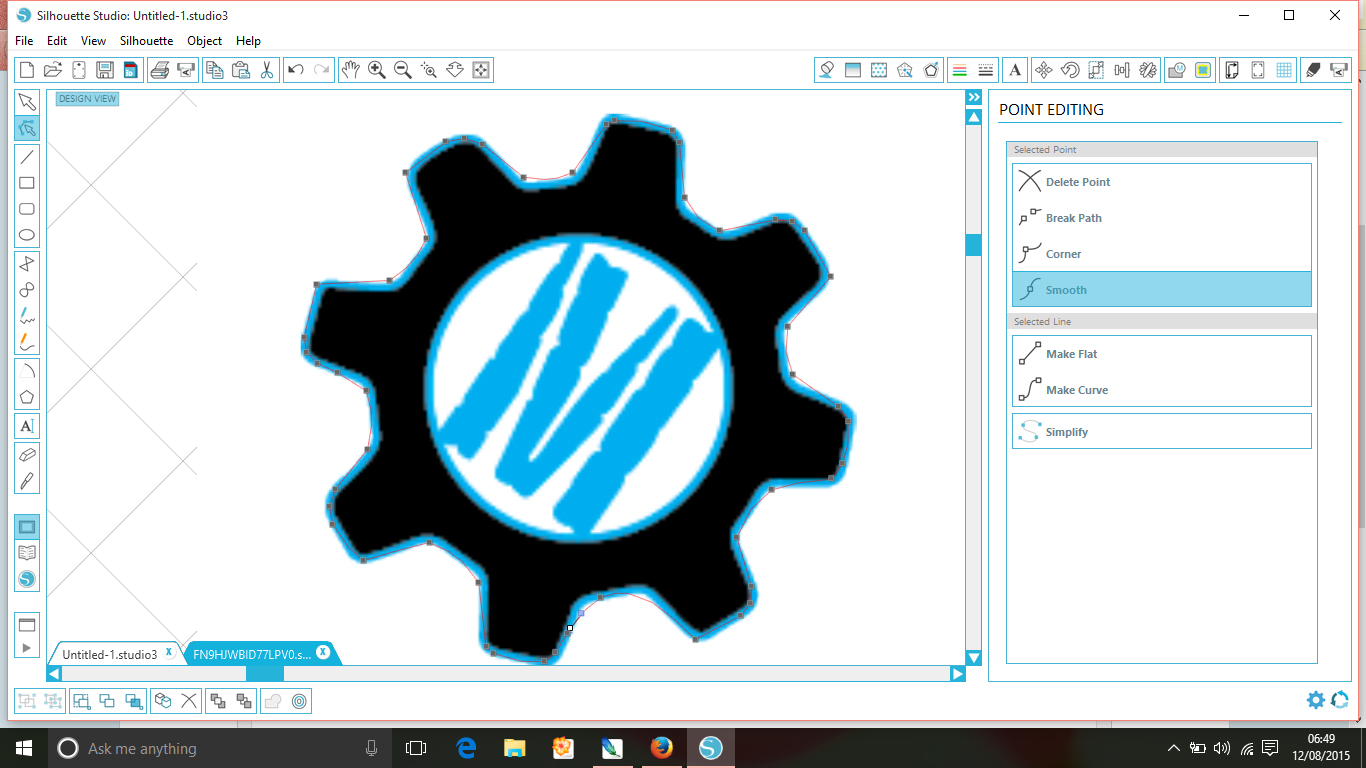Select the Knife tool
Image resolution: width=1366 pixels, height=768 pixels.
[x=27, y=480]
